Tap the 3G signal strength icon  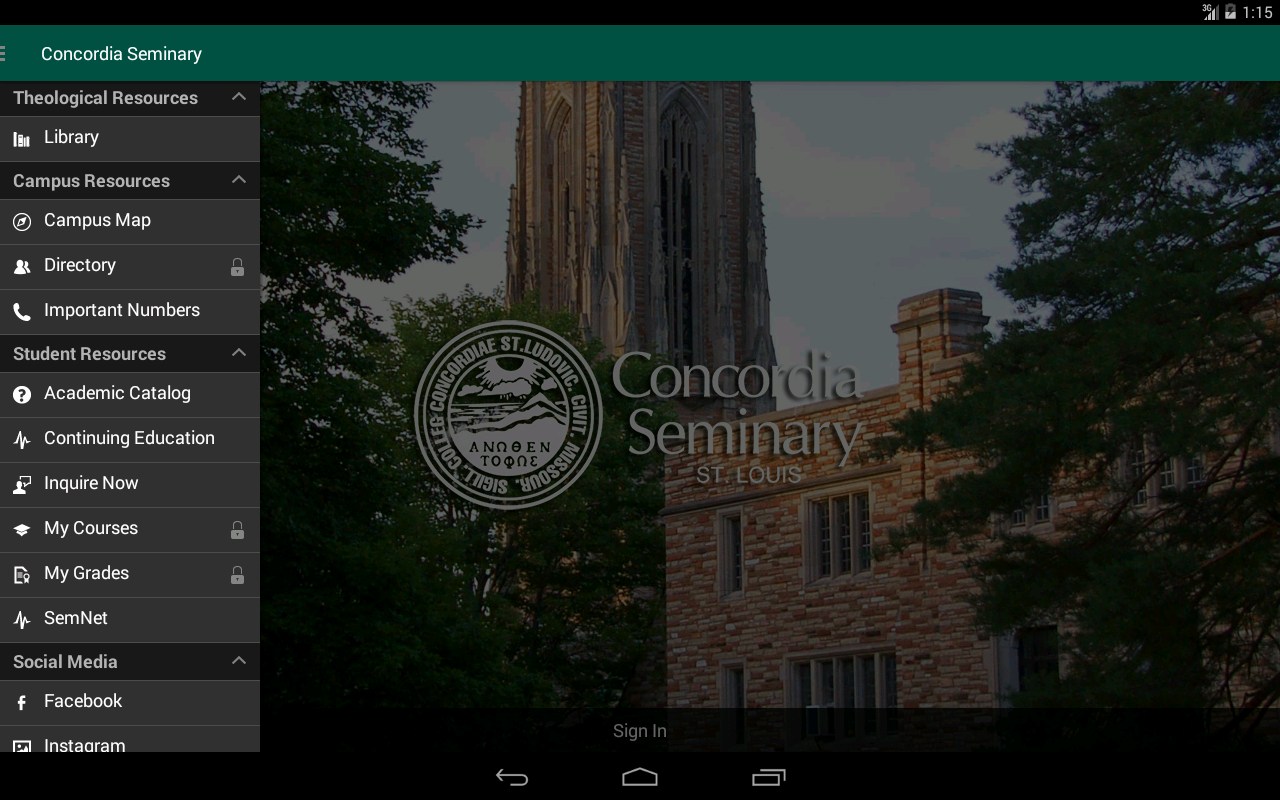pyautogui.click(x=1210, y=12)
